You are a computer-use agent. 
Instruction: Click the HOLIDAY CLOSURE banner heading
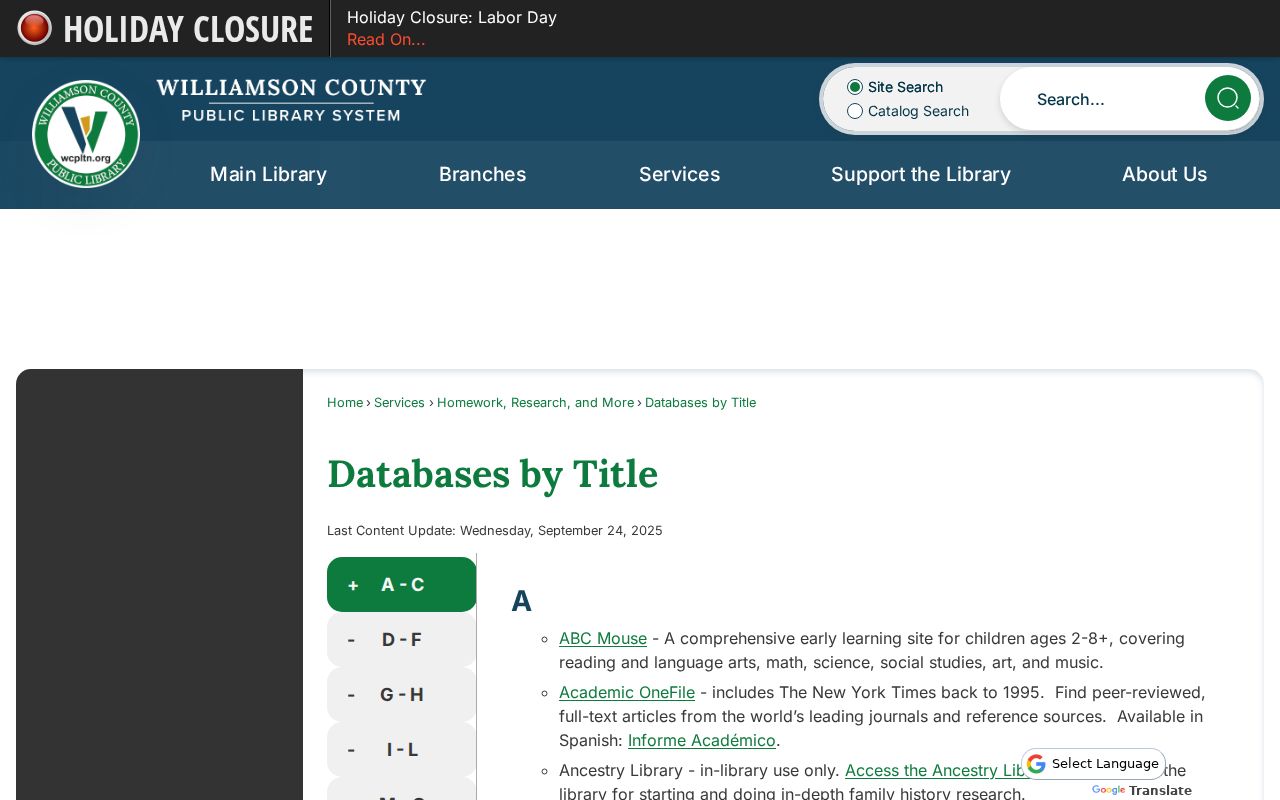[188, 29]
